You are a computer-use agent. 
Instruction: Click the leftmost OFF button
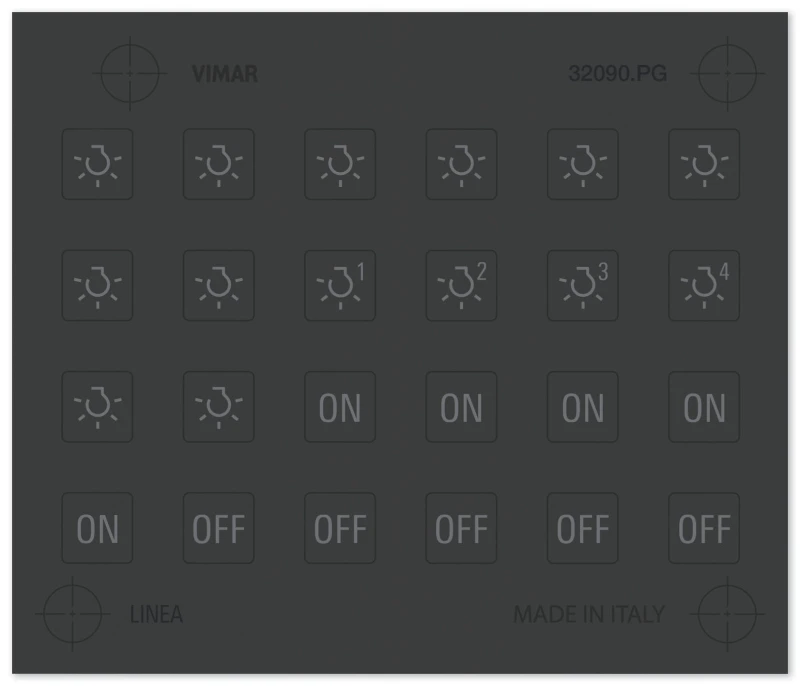coord(218,528)
